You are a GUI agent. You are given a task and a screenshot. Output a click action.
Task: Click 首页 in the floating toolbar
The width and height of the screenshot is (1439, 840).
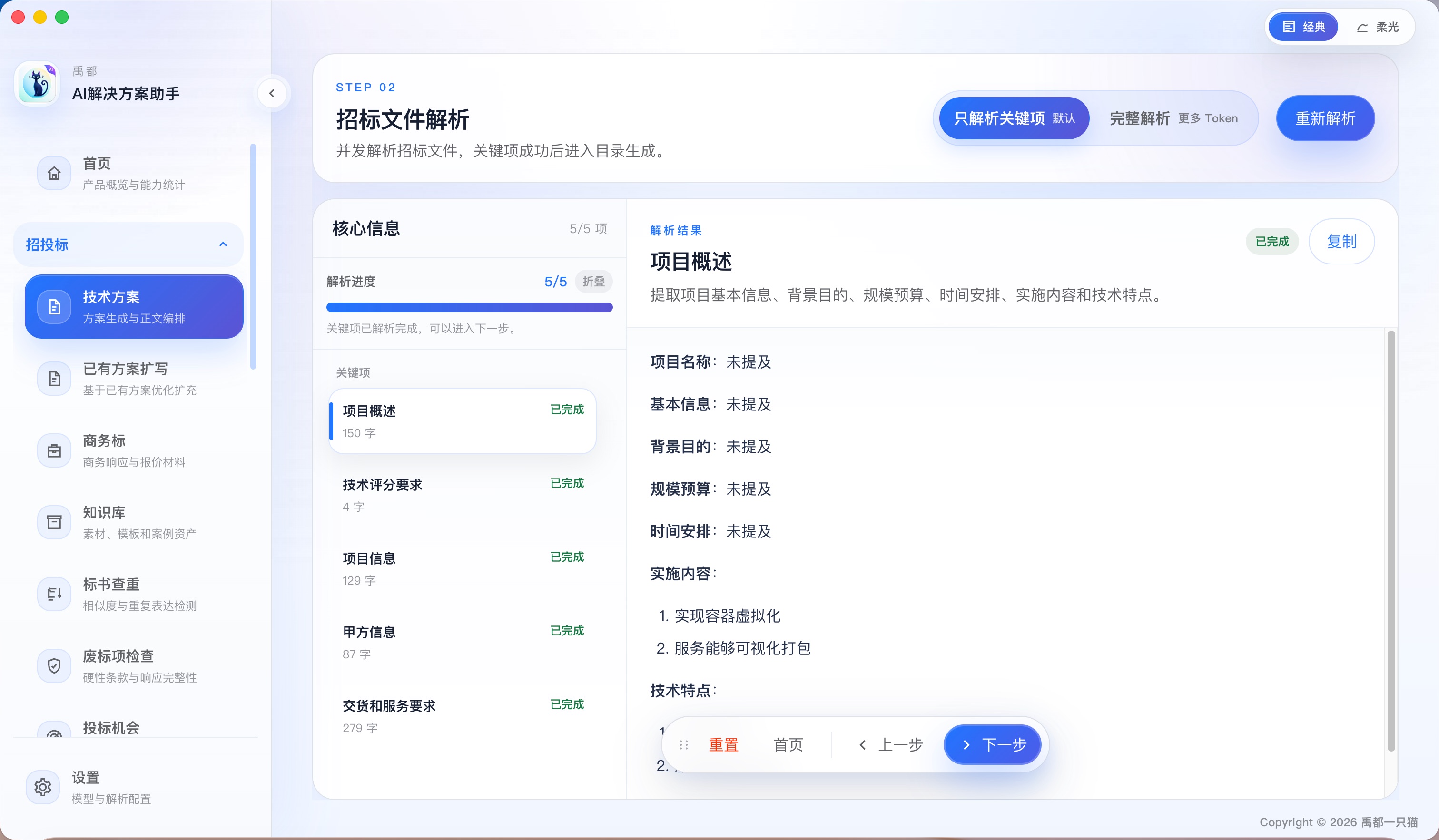(788, 745)
